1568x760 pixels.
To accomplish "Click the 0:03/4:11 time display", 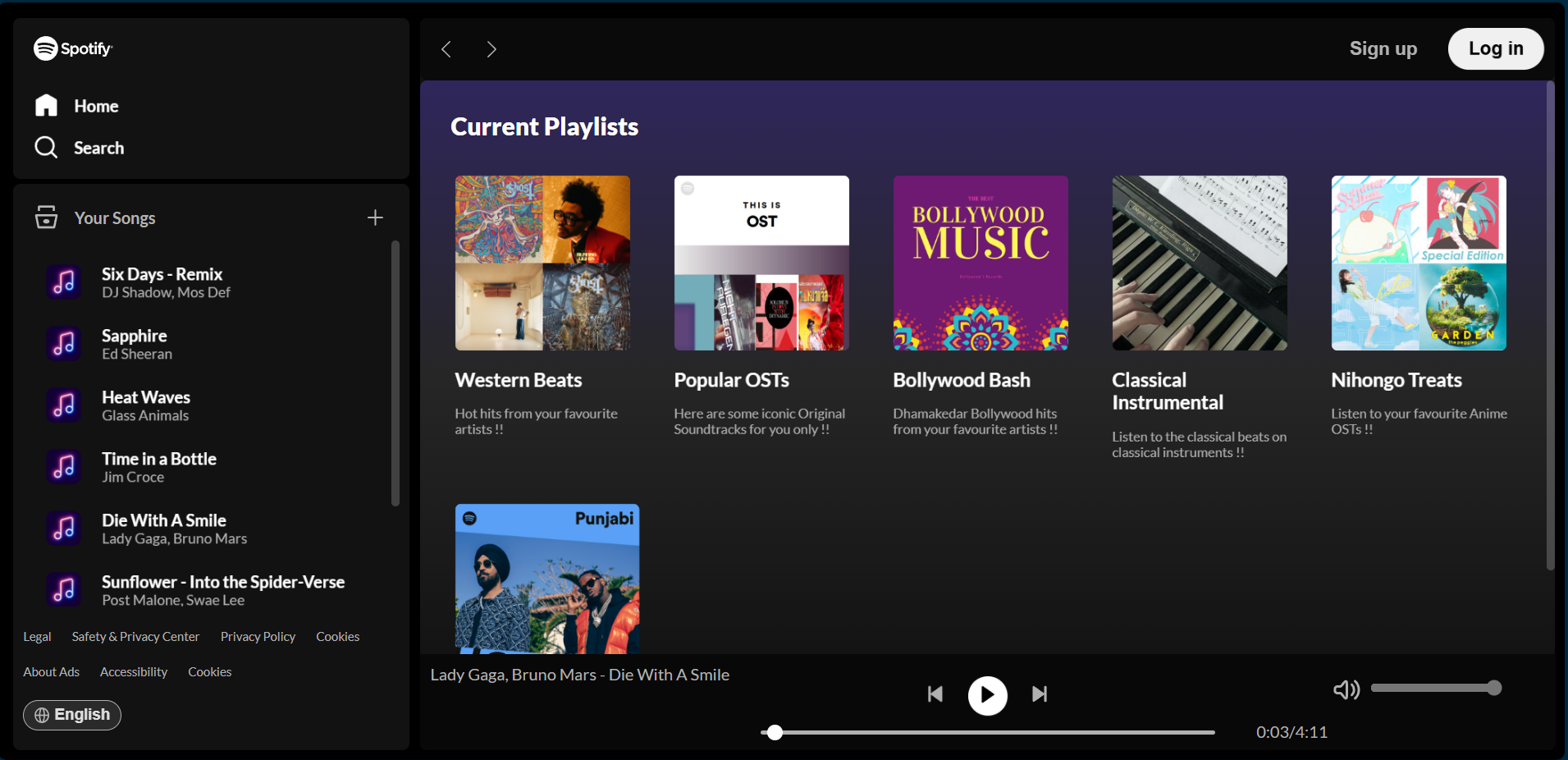I will tap(1291, 732).
